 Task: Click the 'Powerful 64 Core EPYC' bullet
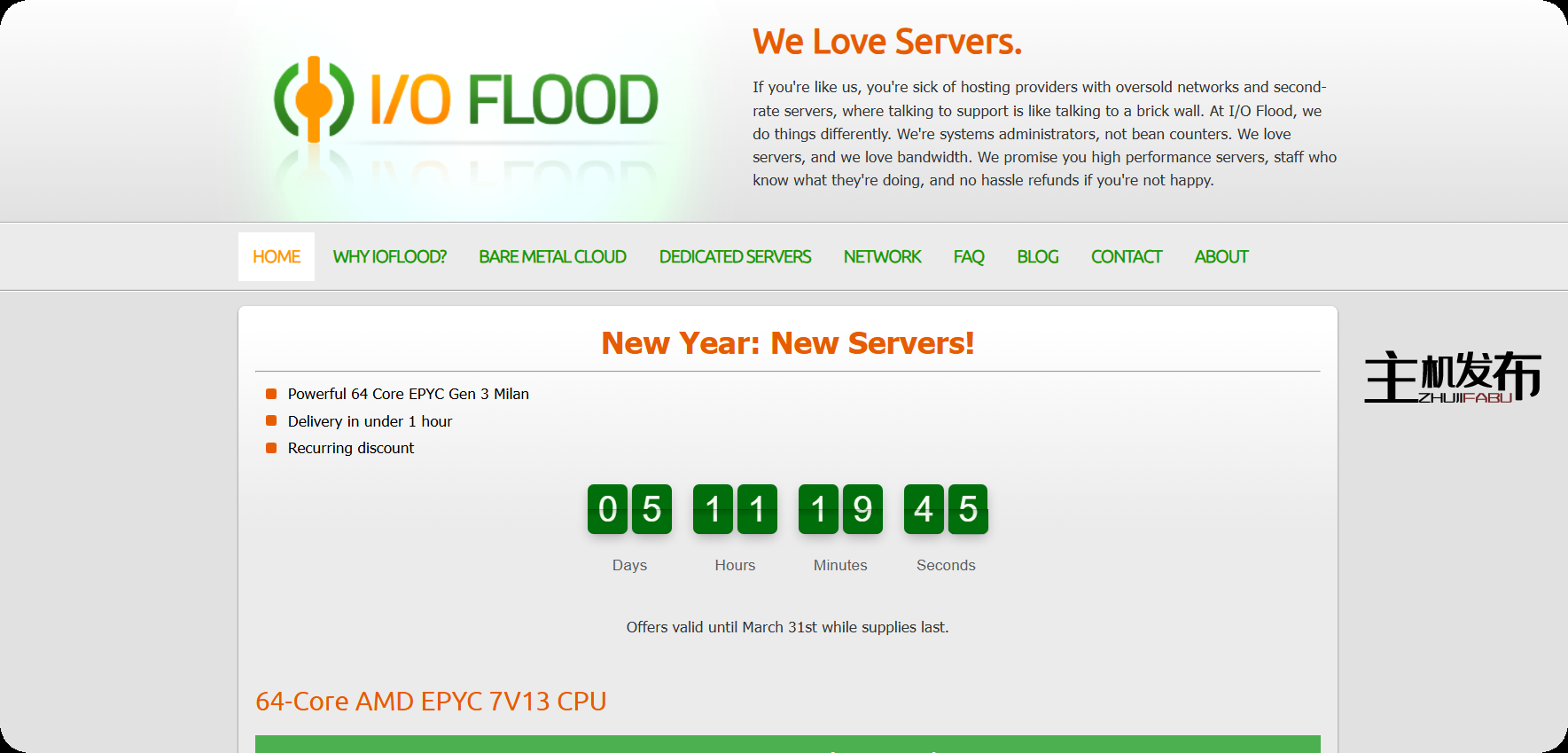click(x=408, y=394)
